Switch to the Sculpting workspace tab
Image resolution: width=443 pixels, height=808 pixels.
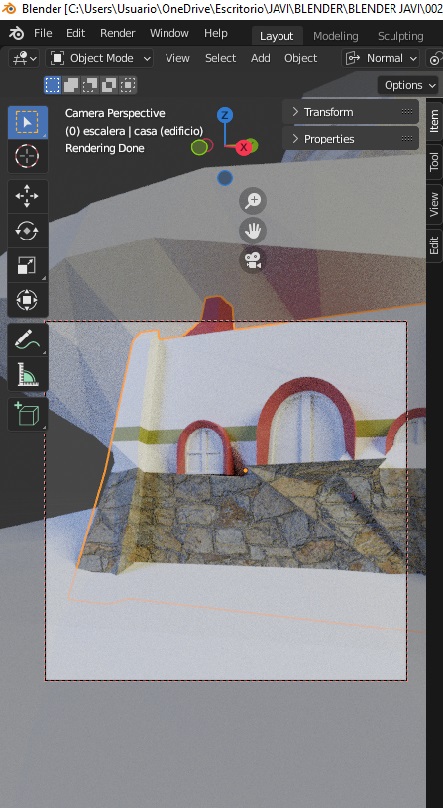pyautogui.click(x=400, y=36)
